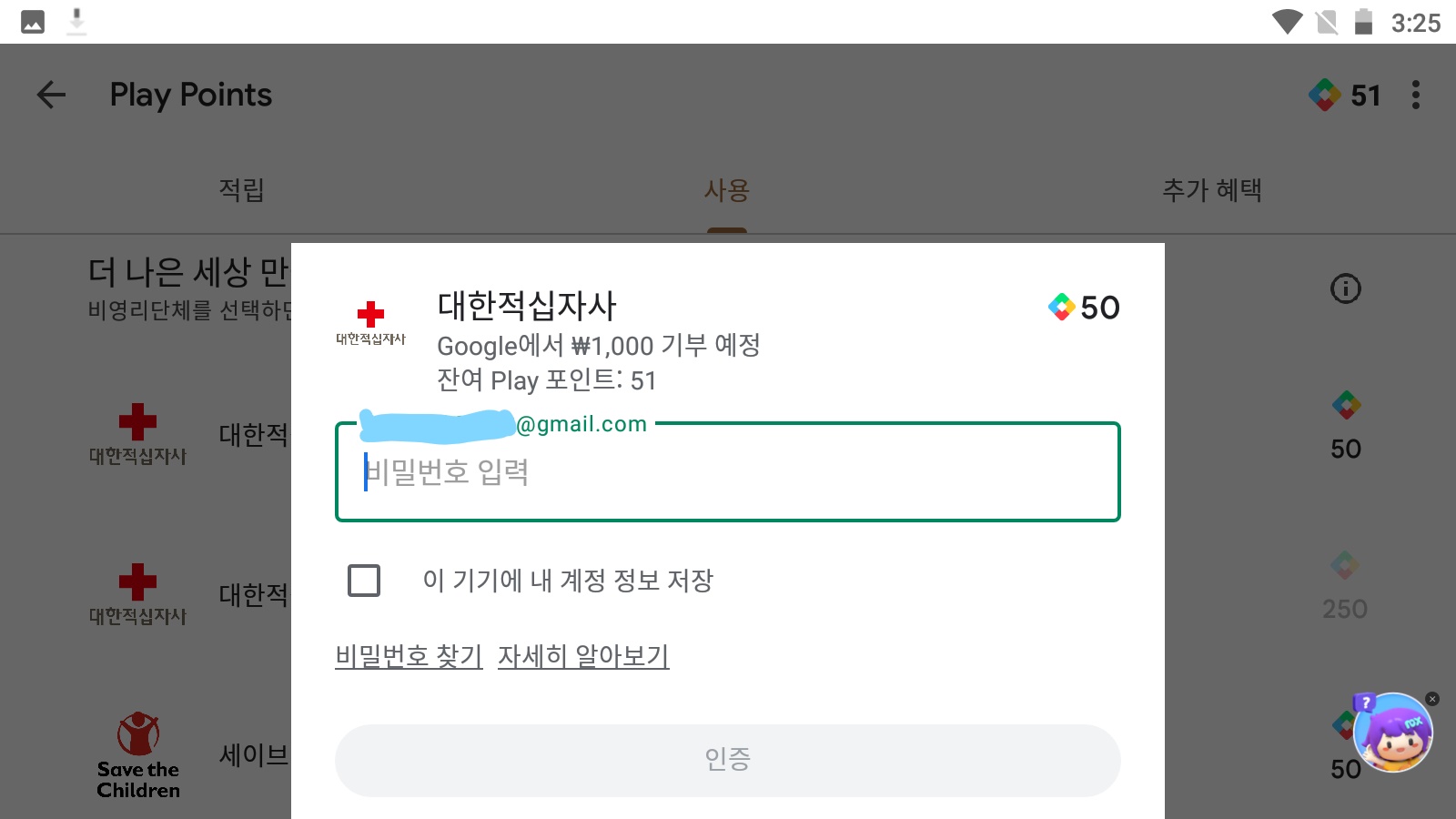Switch to the 사용 tab

pyautogui.click(x=726, y=189)
